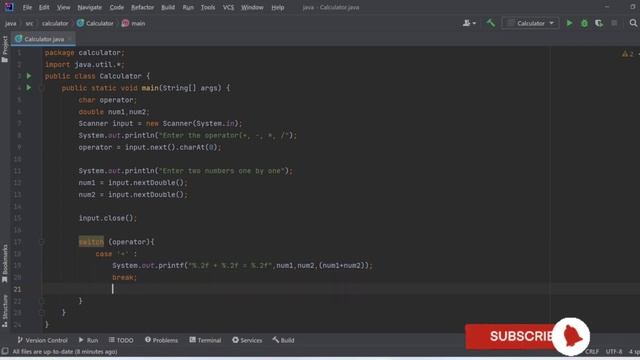Open the Run tool window

click(88, 340)
